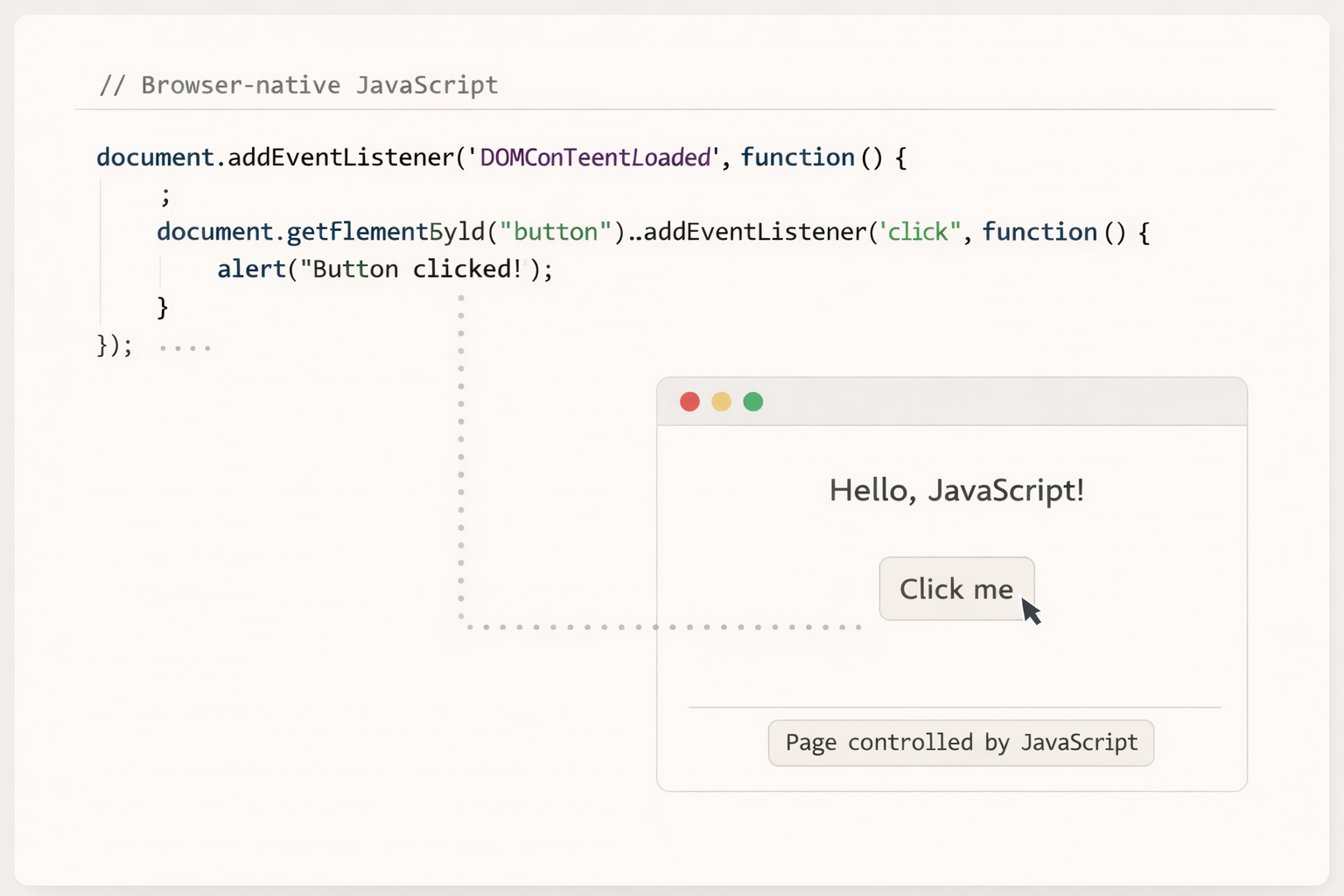
Task: Click the alert keyword in the code
Action: (x=252, y=269)
